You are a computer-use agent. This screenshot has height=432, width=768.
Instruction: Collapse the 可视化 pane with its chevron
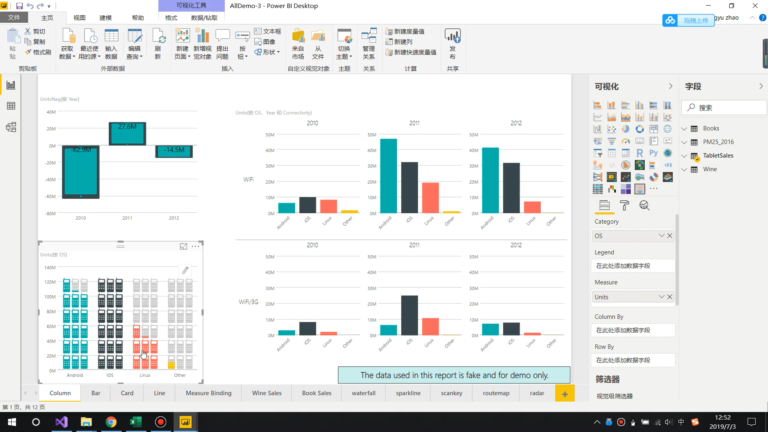point(671,86)
